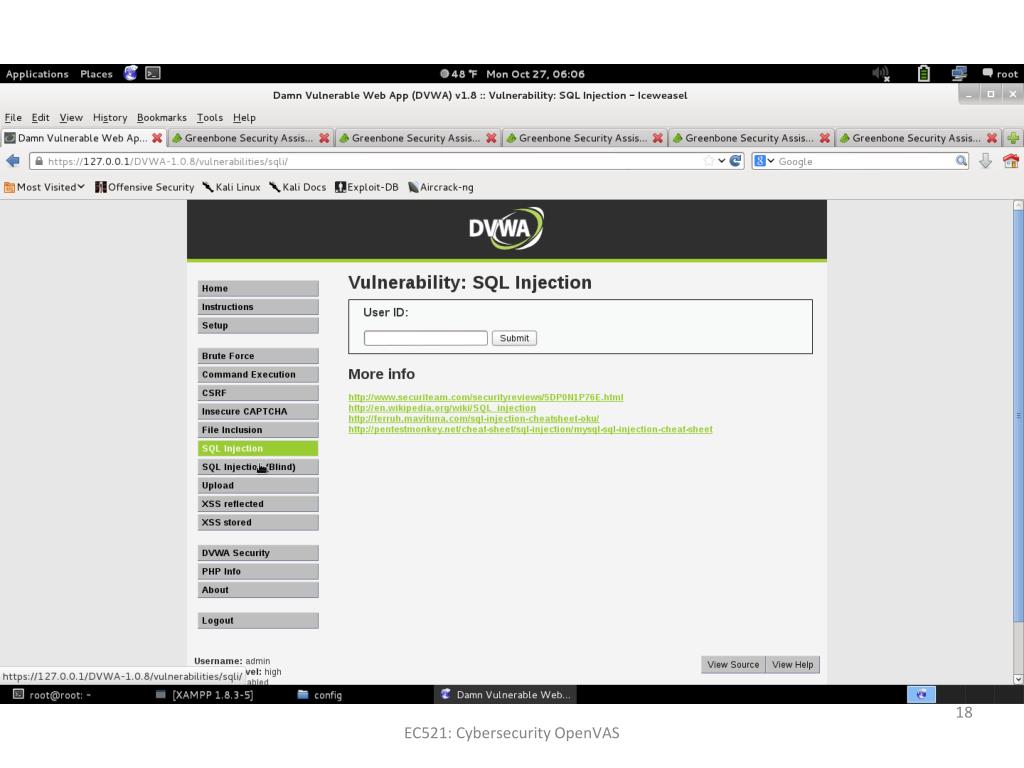Close the Damn Vulnerable Web App tab
Image resolution: width=1024 pixels, height=768 pixels.
coord(157,138)
